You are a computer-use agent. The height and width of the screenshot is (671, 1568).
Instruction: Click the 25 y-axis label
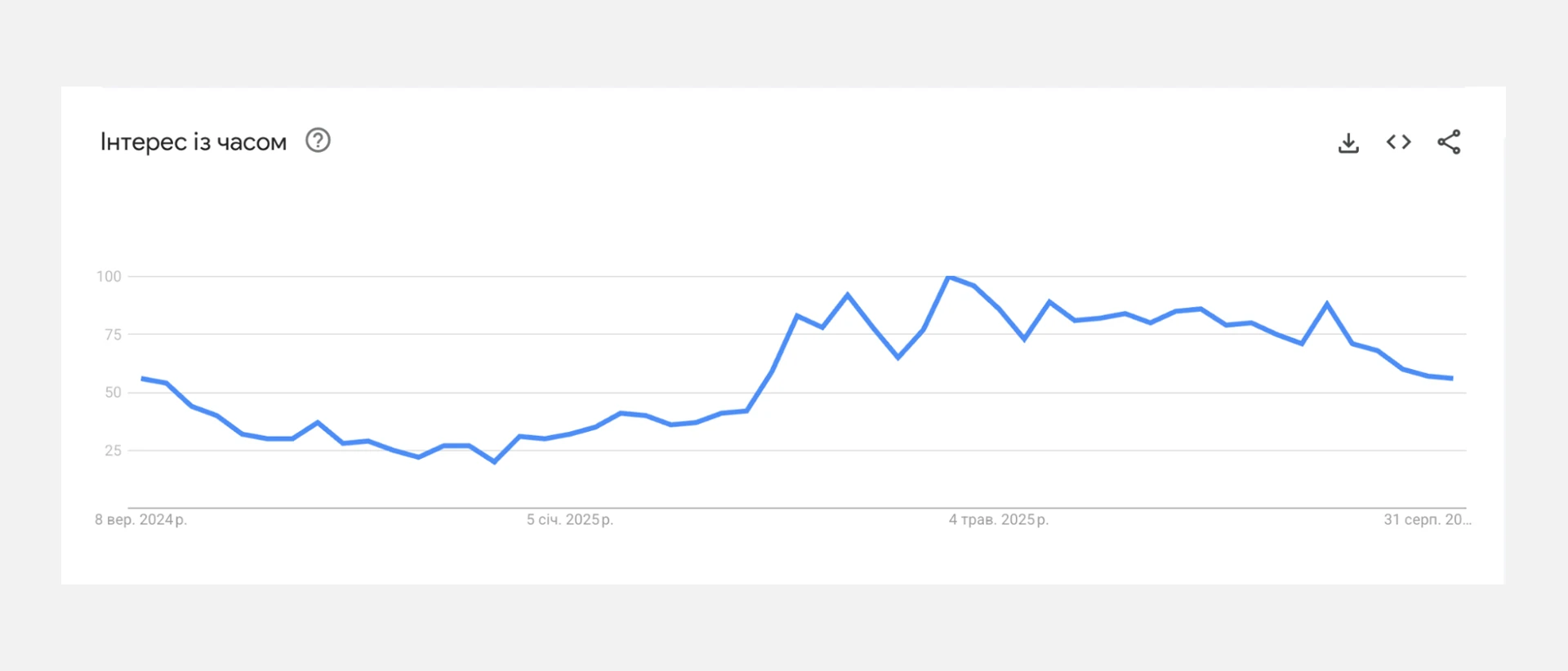point(113,451)
